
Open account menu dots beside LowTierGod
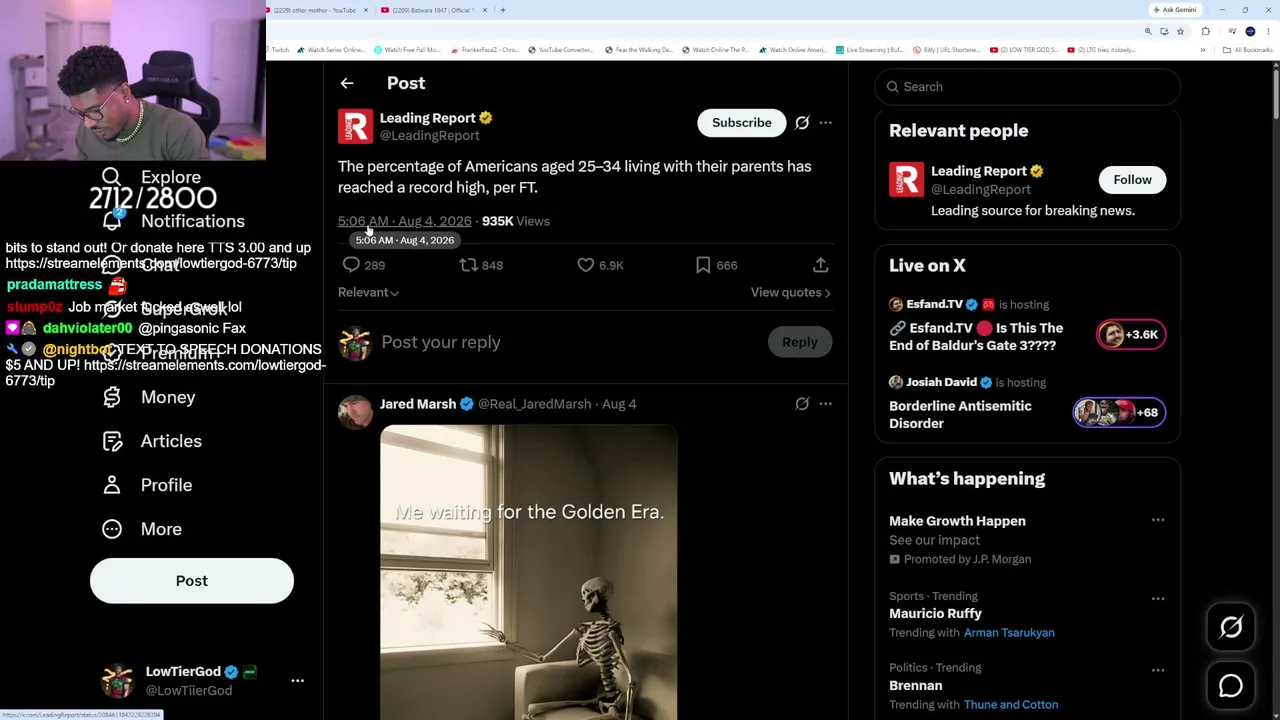[x=297, y=680]
